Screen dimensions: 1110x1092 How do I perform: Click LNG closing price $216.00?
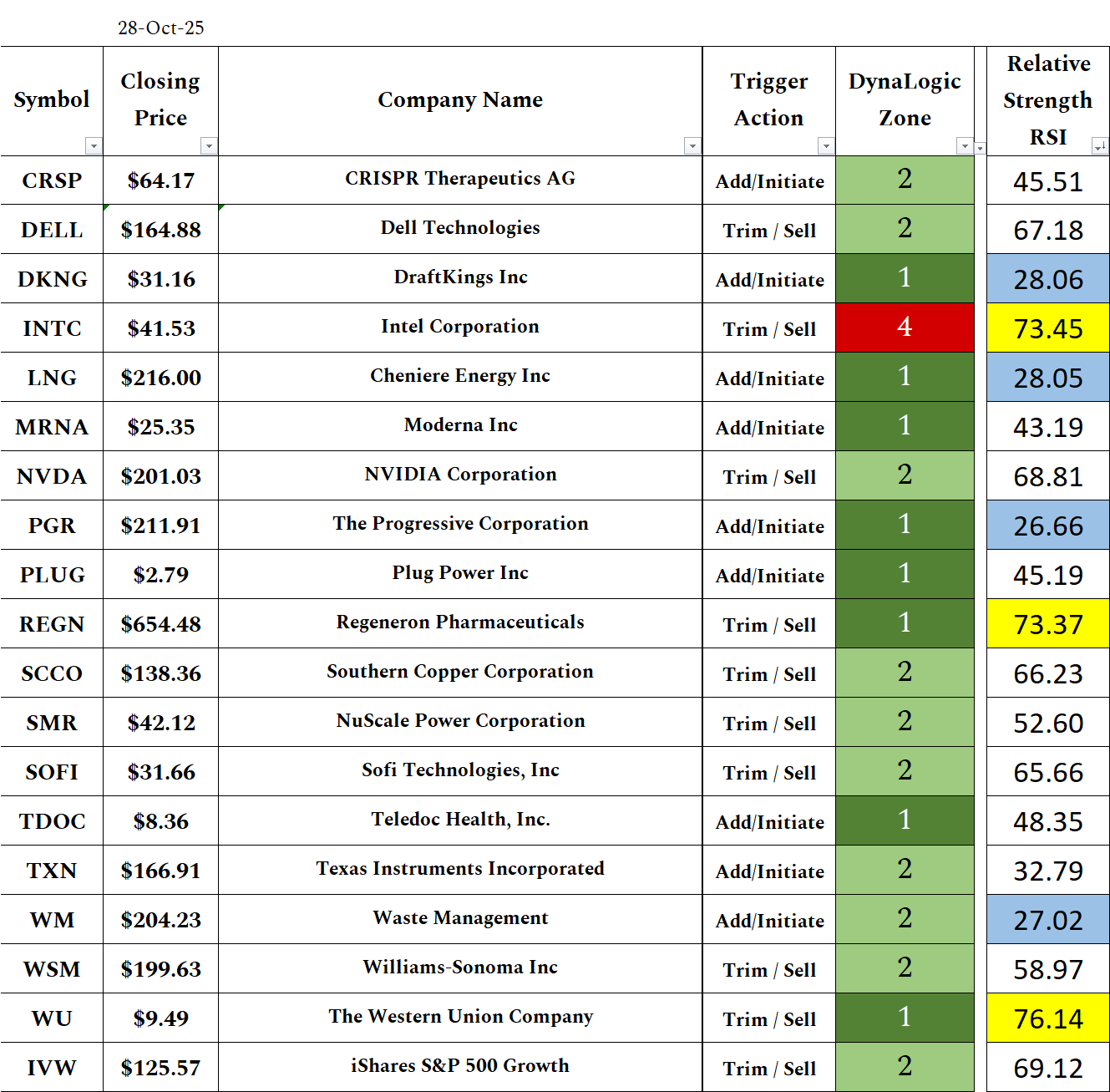click(161, 377)
